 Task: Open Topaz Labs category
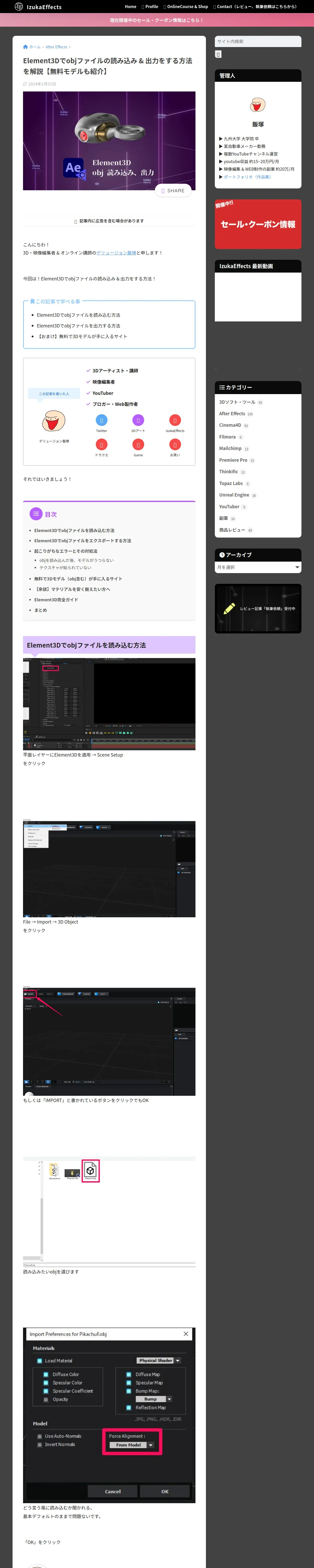231,483
